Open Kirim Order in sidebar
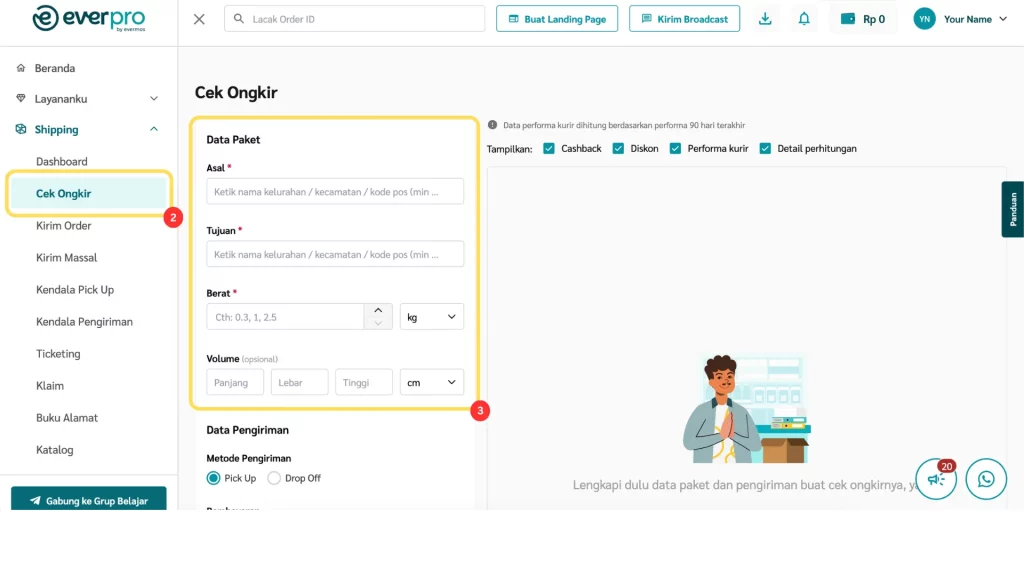1024x576 pixels. click(64, 226)
